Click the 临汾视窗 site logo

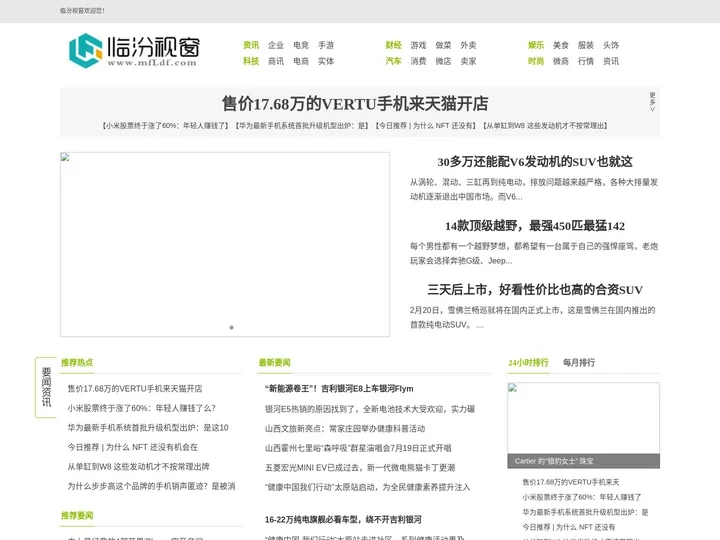point(134,51)
